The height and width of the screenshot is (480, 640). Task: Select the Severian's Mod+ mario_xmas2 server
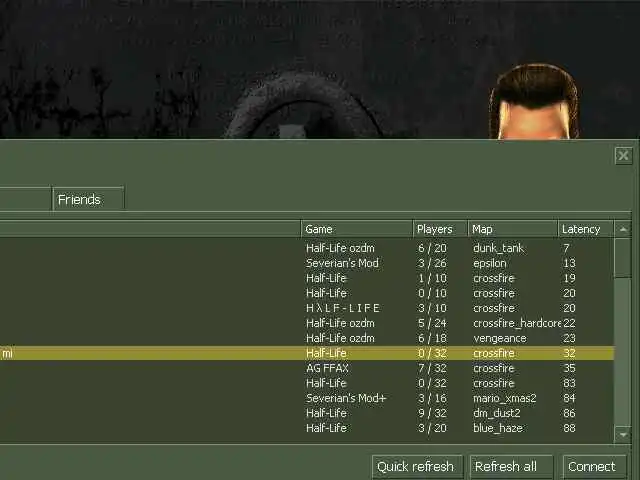pyautogui.click(x=307, y=398)
